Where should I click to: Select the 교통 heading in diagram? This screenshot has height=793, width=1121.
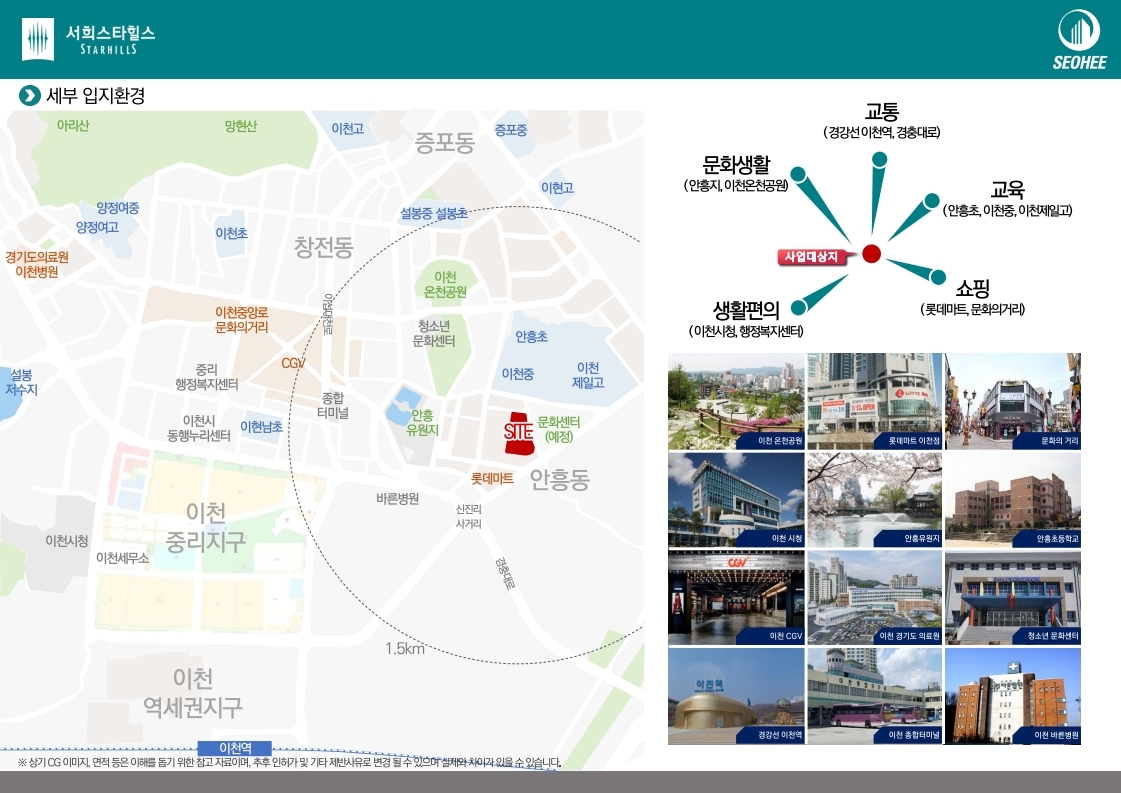[882, 112]
